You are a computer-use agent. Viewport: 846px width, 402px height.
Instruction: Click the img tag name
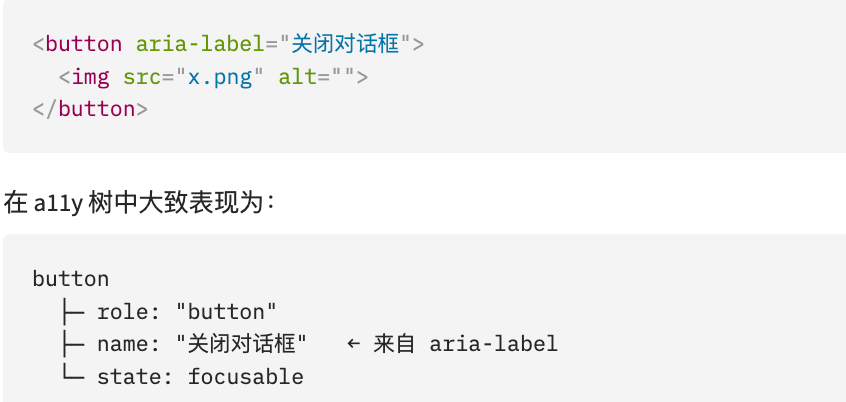tap(90, 77)
